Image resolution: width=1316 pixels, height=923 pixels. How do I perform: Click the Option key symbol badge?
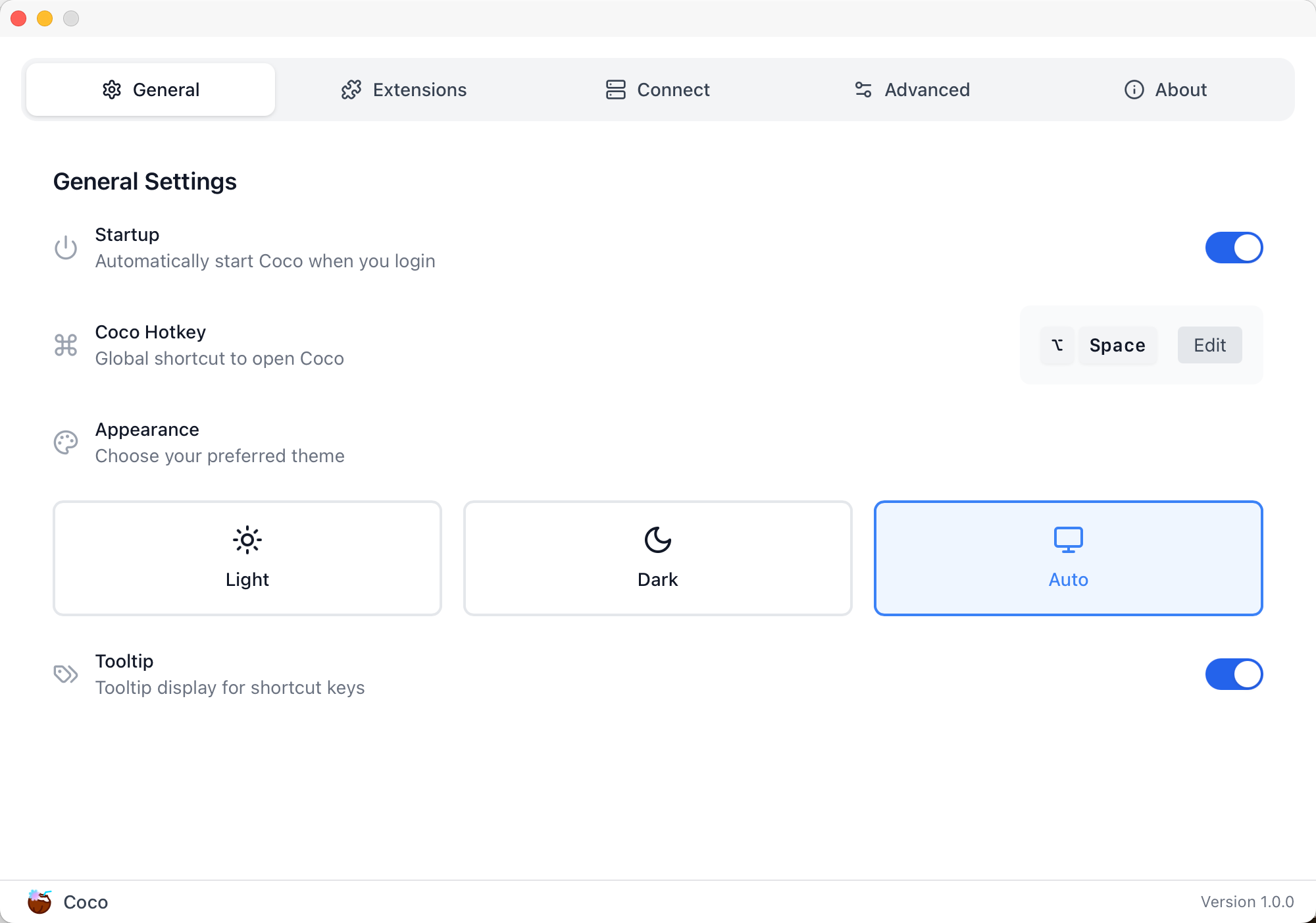1057,345
